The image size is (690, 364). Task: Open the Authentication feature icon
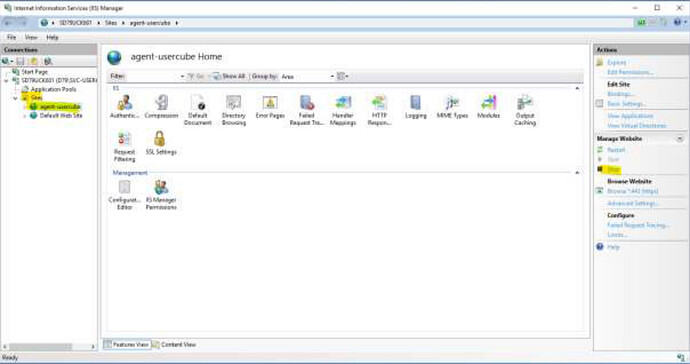click(125, 107)
